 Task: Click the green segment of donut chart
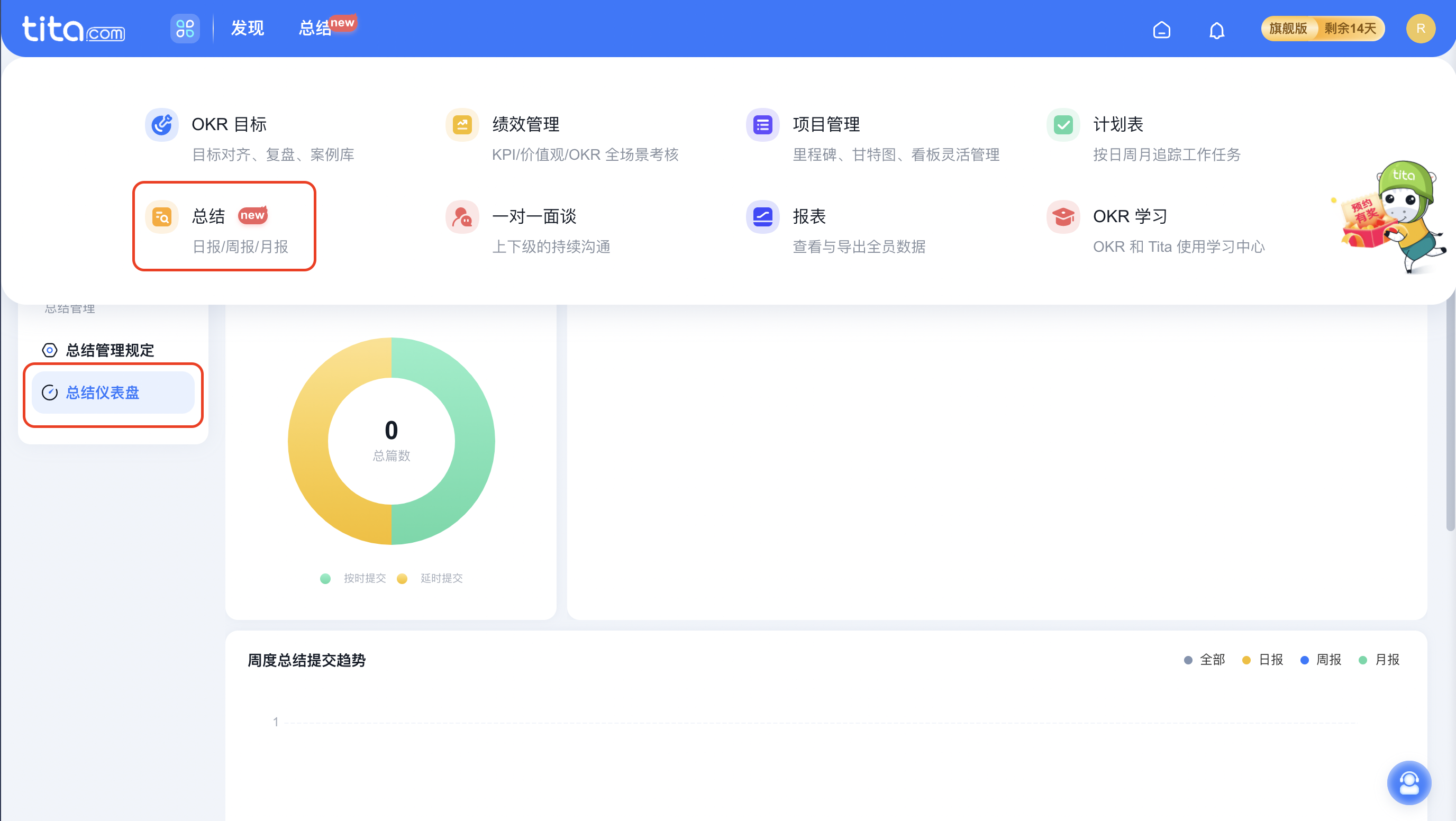tap(474, 441)
